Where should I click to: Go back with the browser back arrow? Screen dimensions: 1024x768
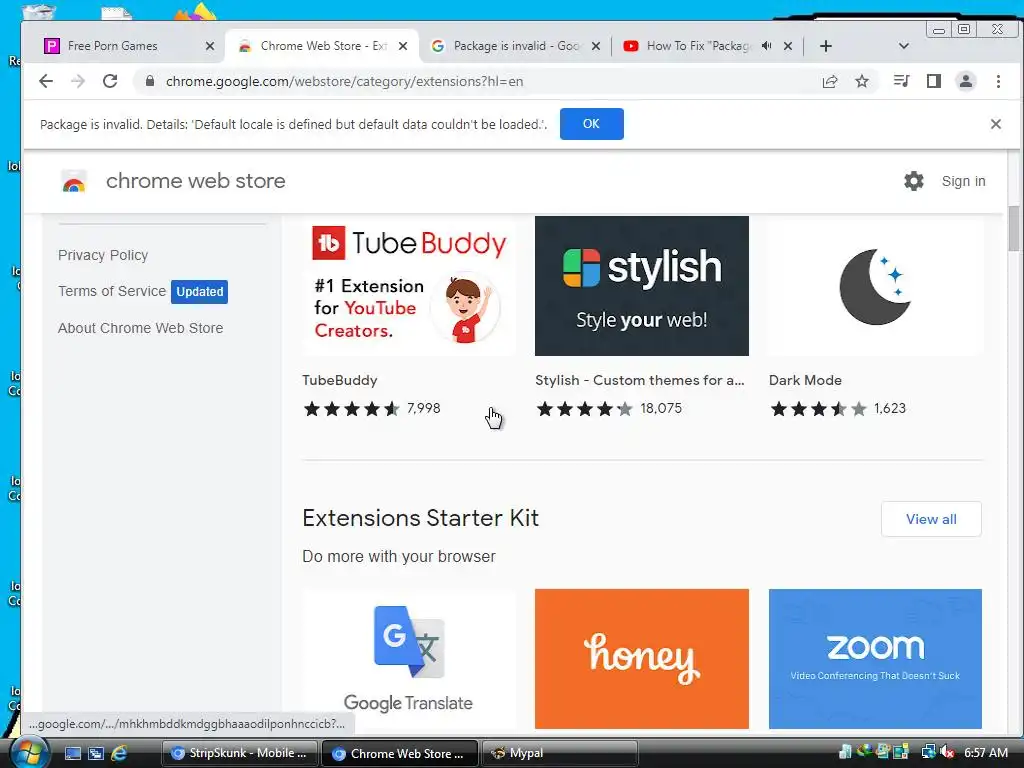[46, 81]
